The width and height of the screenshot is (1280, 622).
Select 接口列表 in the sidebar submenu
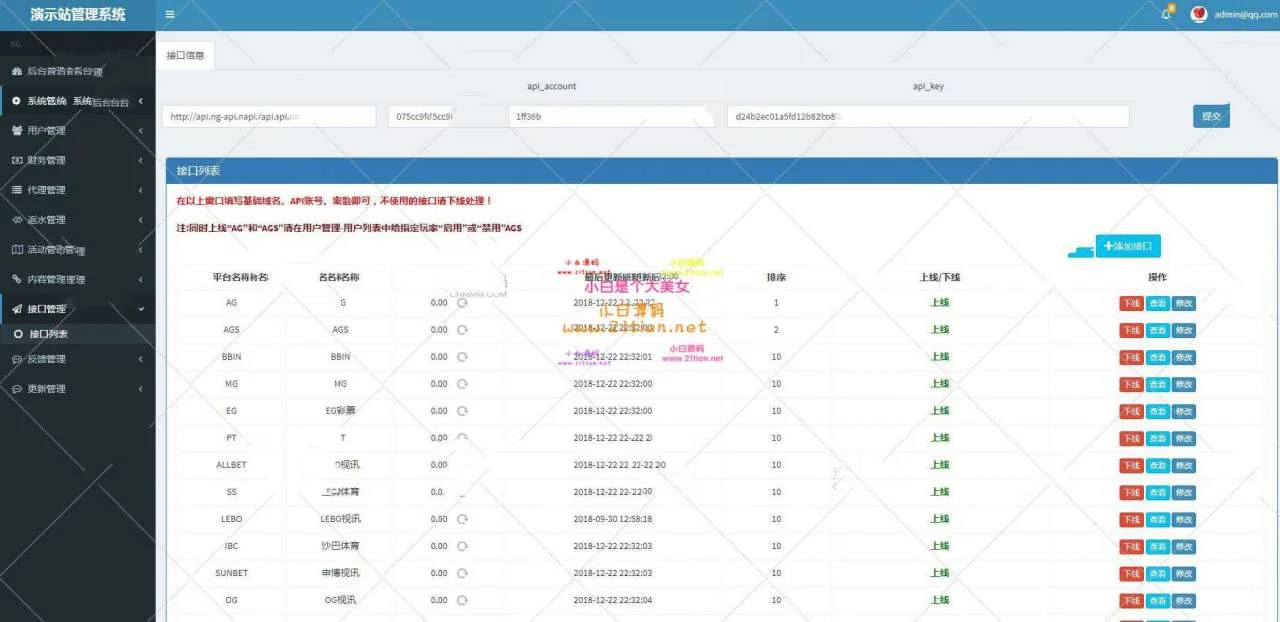[48, 334]
